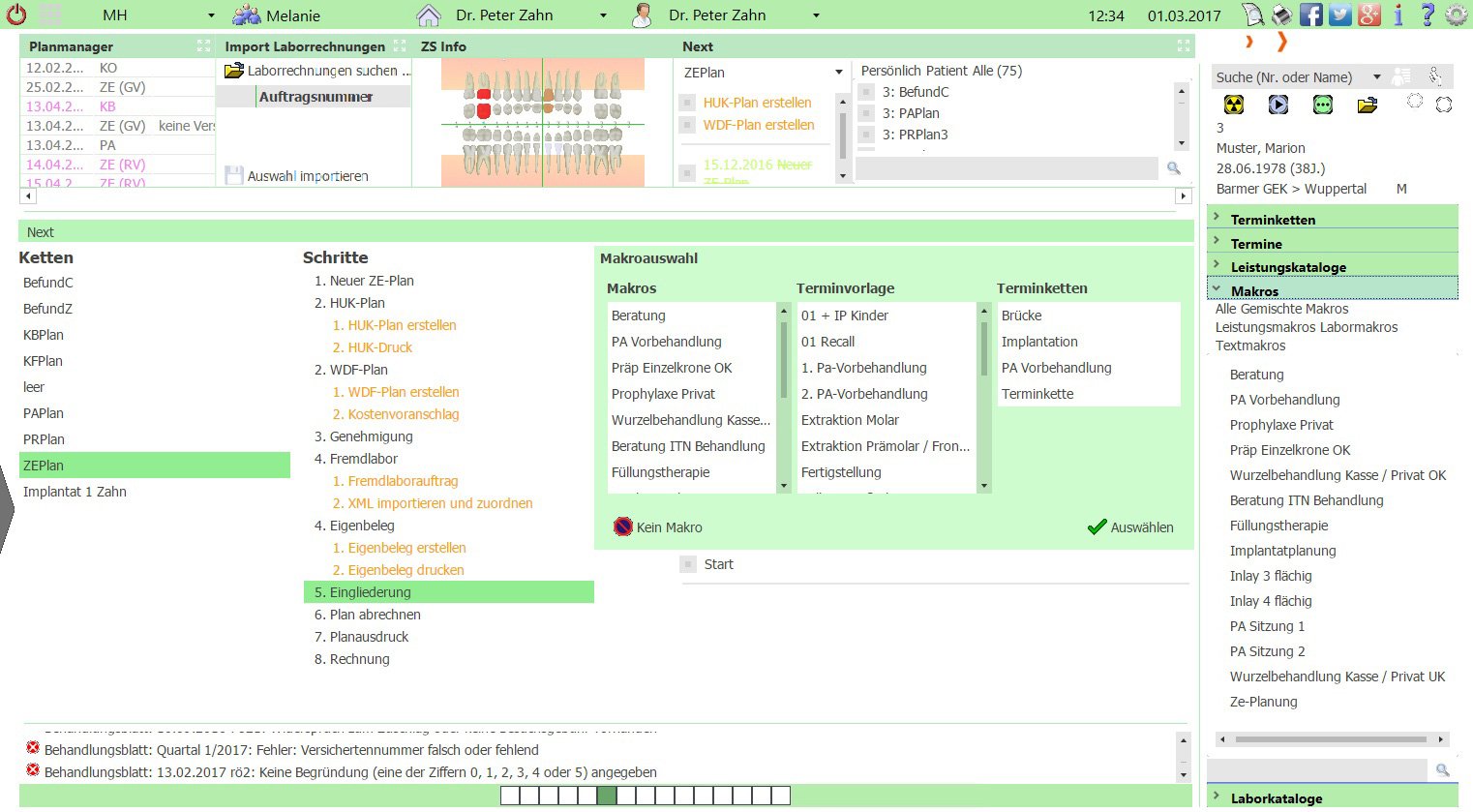Switch to Gemischte Makros tab
Viewport: 1473px width, 812px height.
[1292, 309]
